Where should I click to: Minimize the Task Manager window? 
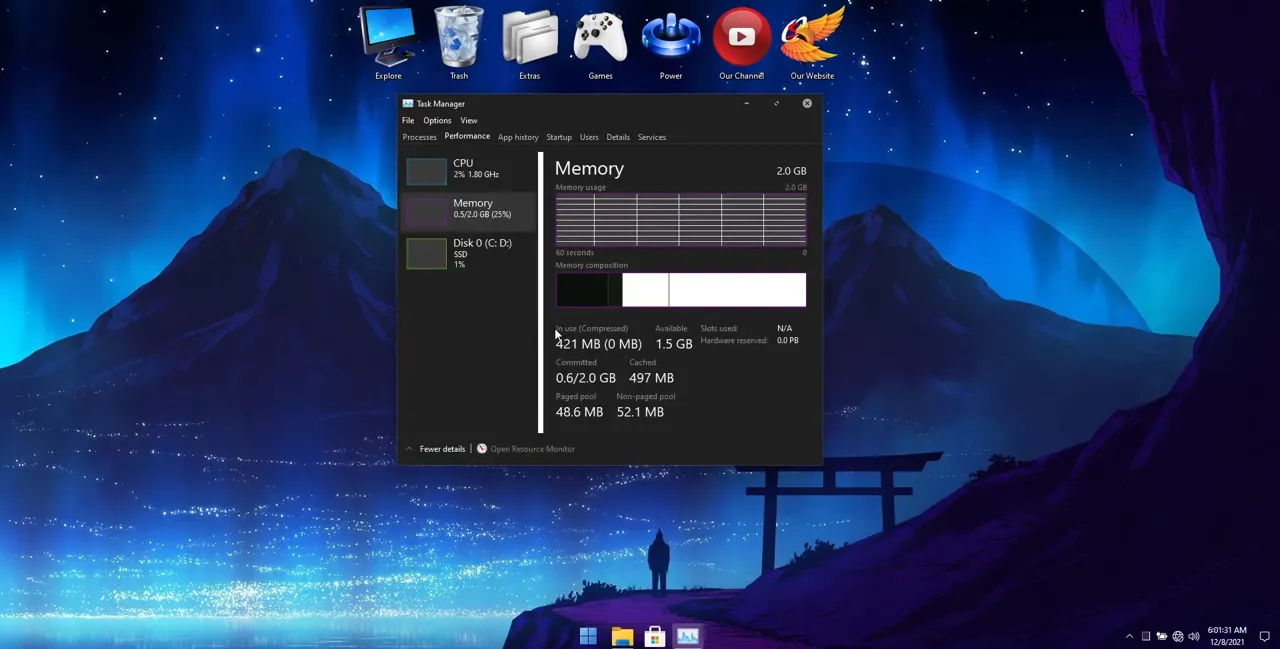(x=746, y=103)
